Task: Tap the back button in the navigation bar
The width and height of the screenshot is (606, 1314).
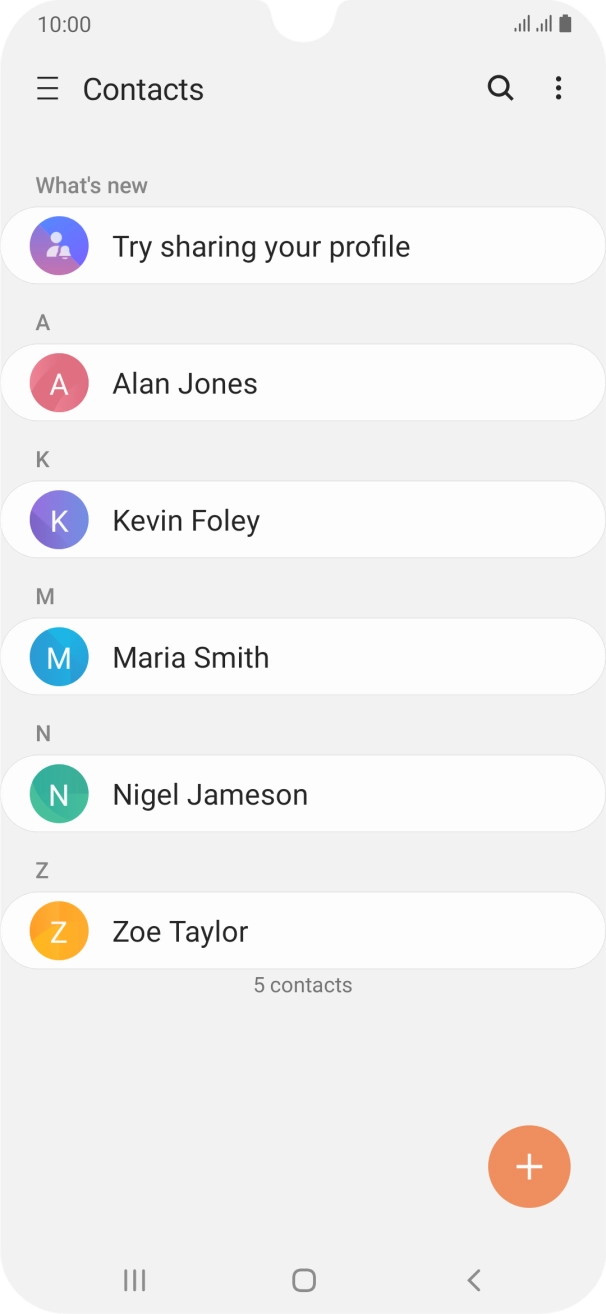Action: coord(472,1280)
